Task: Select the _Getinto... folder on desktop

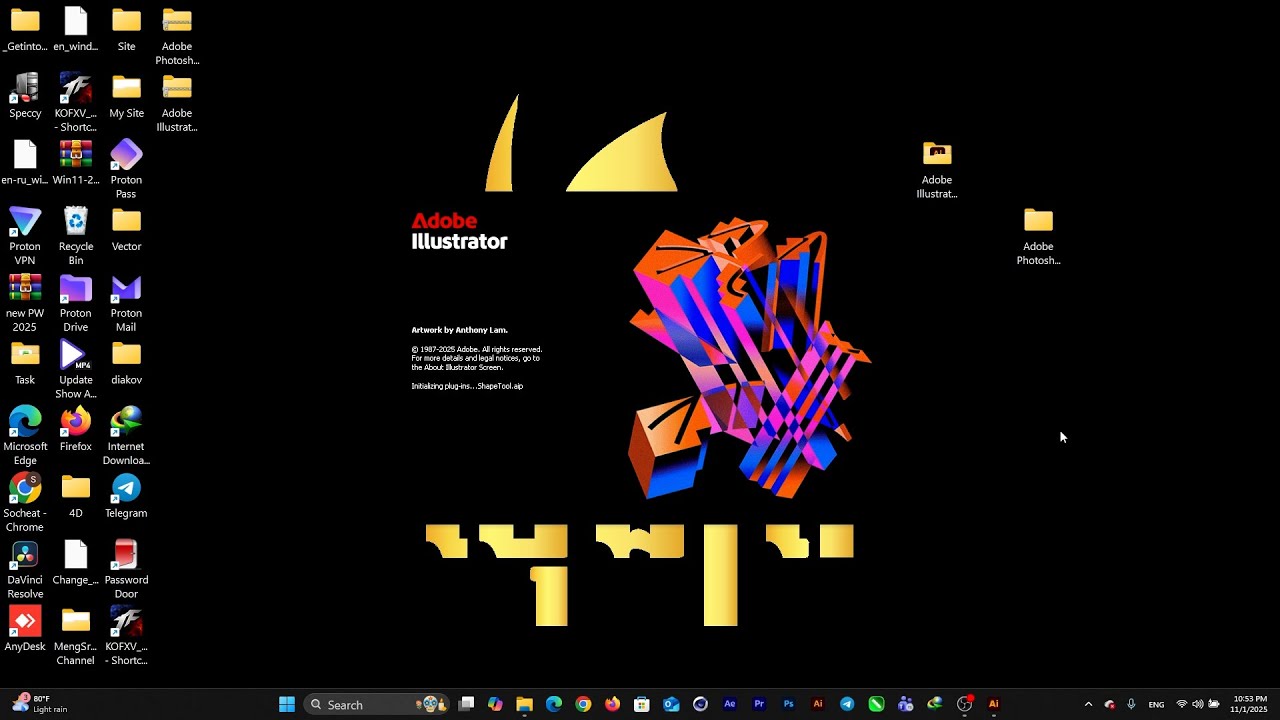Action: (x=25, y=29)
